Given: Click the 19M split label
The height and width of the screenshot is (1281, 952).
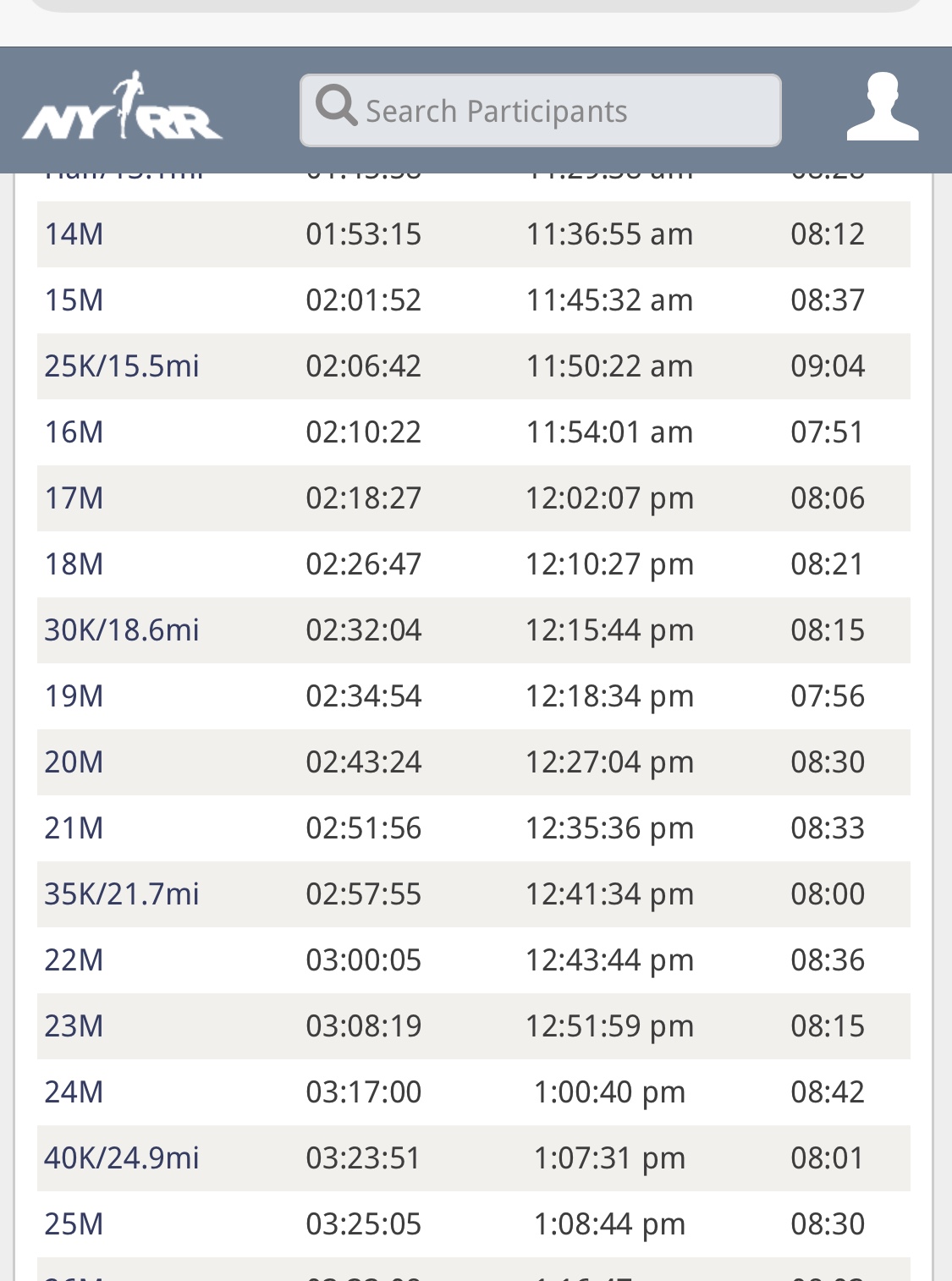Looking at the screenshot, I should click(x=74, y=696).
